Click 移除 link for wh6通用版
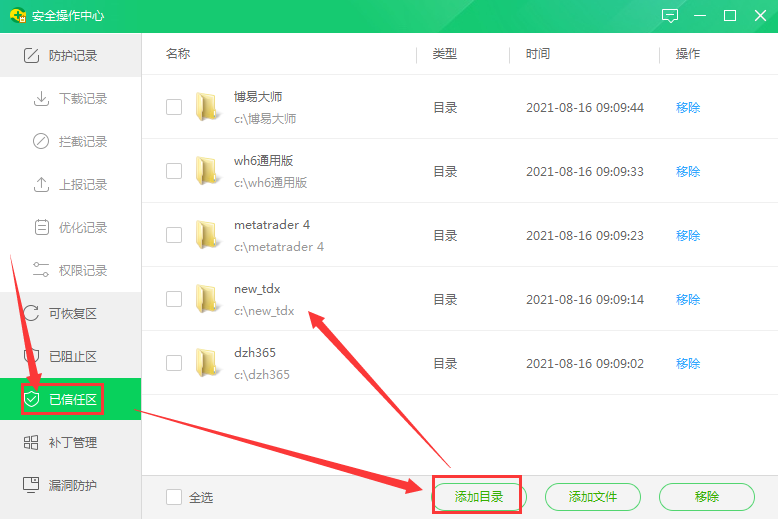778x519 pixels. point(688,171)
